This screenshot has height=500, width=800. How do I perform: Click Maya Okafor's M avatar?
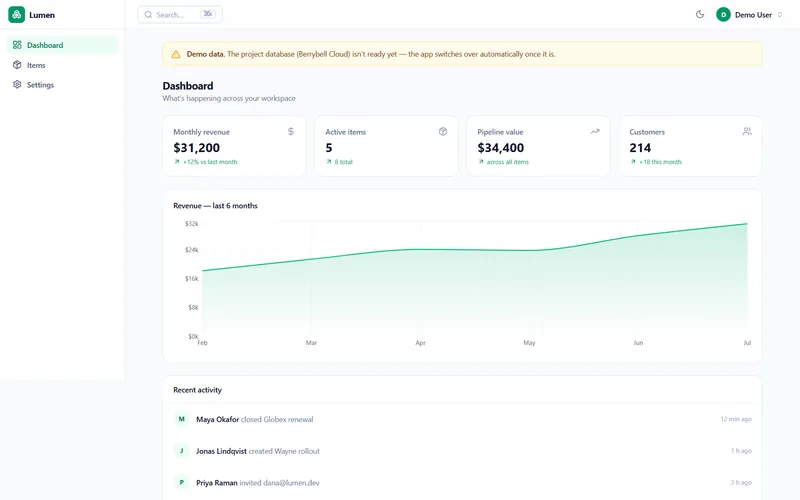181,419
